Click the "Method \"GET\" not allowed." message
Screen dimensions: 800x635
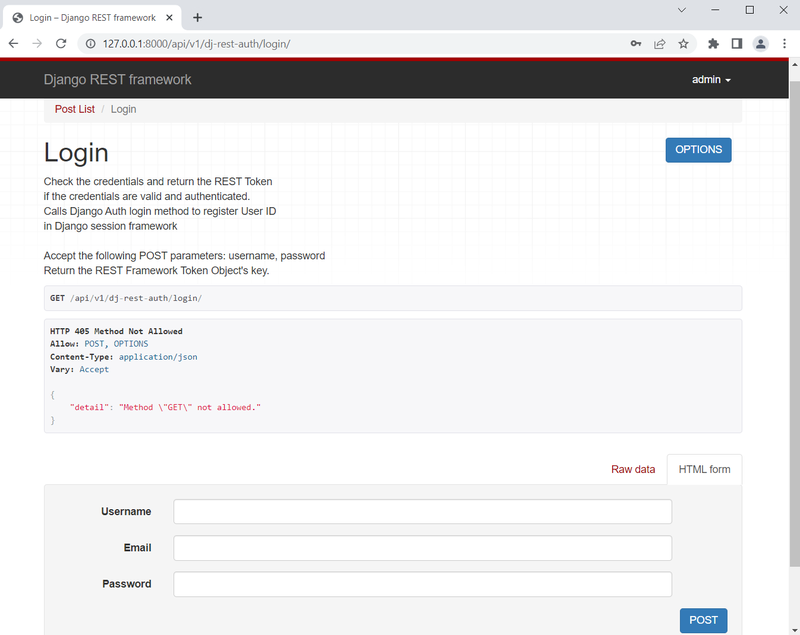(x=190, y=408)
